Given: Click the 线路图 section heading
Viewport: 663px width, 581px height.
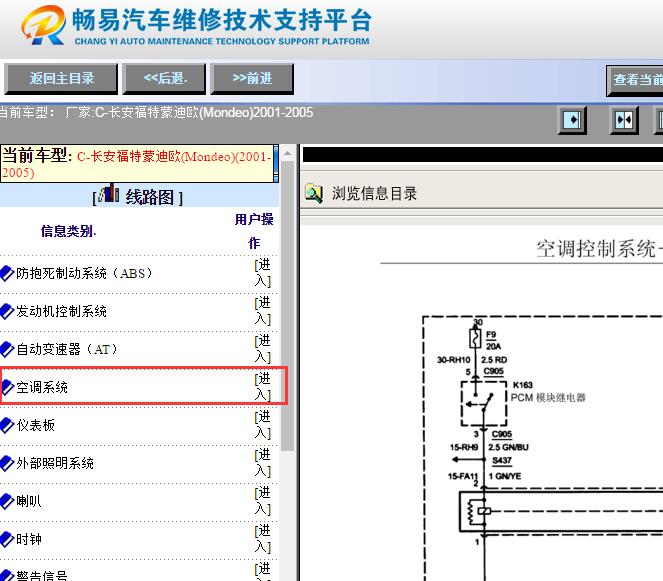Looking at the screenshot, I should point(150,197).
